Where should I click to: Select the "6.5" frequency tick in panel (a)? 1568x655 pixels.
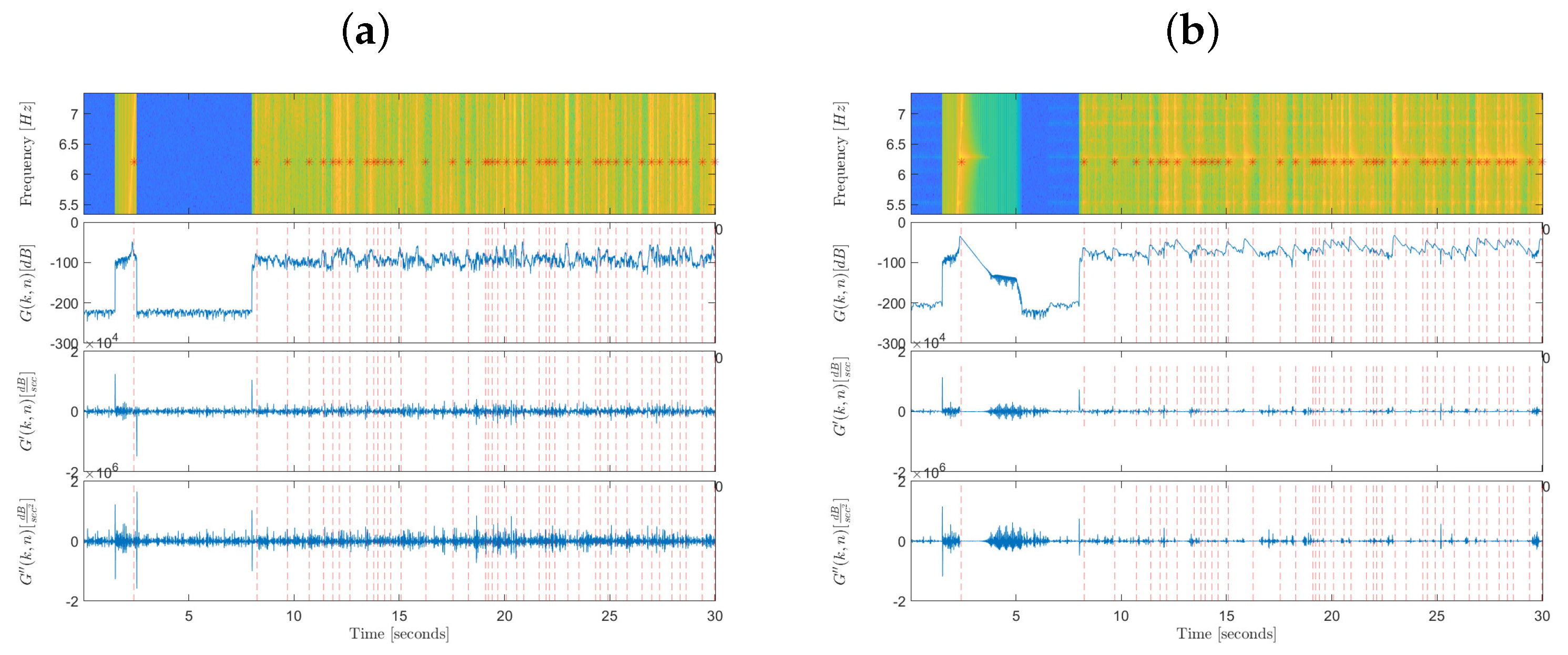point(68,144)
